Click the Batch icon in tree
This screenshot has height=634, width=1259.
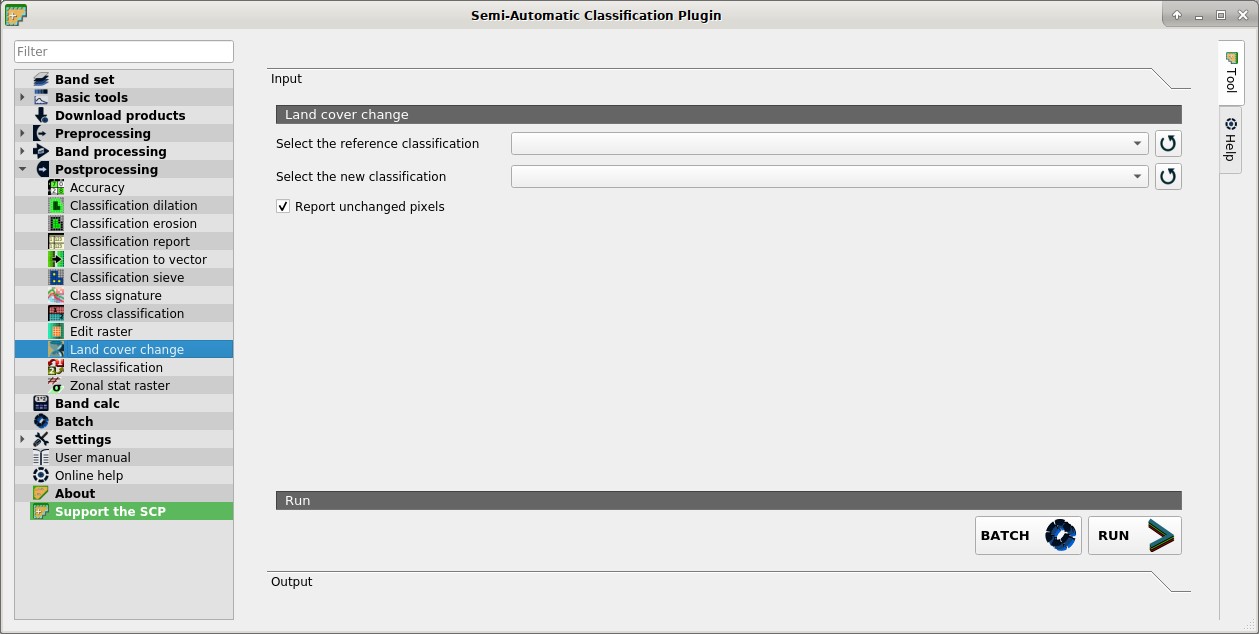(x=41, y=421)
